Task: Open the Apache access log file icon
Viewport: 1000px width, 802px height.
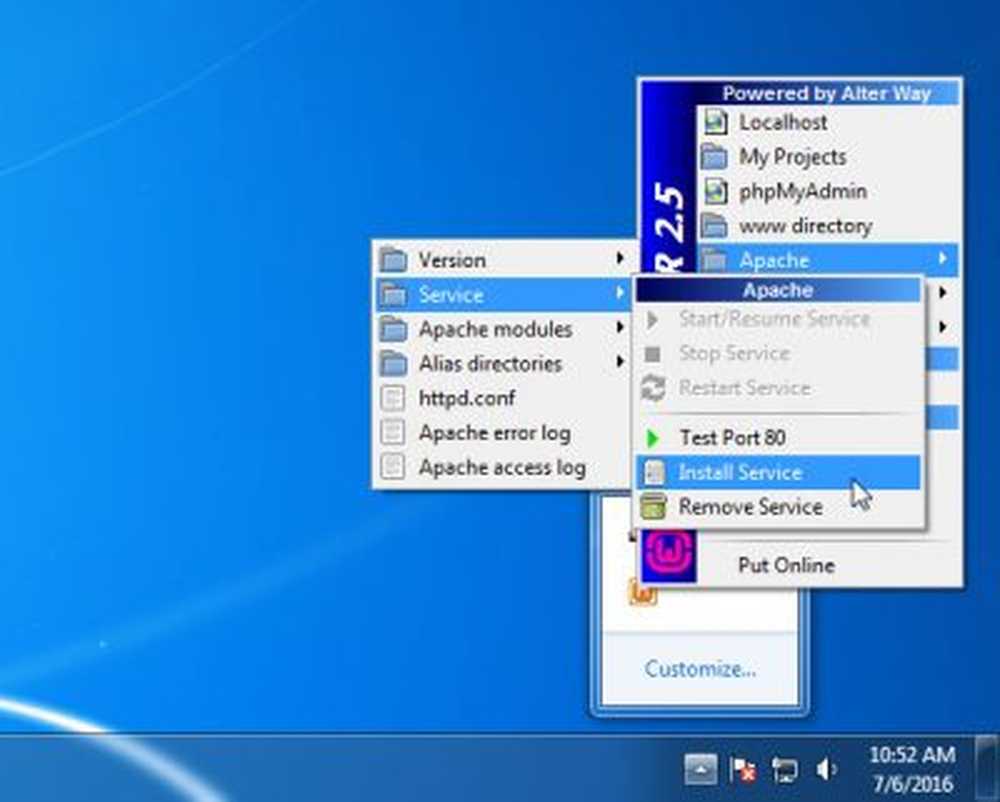Action: point(392,467)
